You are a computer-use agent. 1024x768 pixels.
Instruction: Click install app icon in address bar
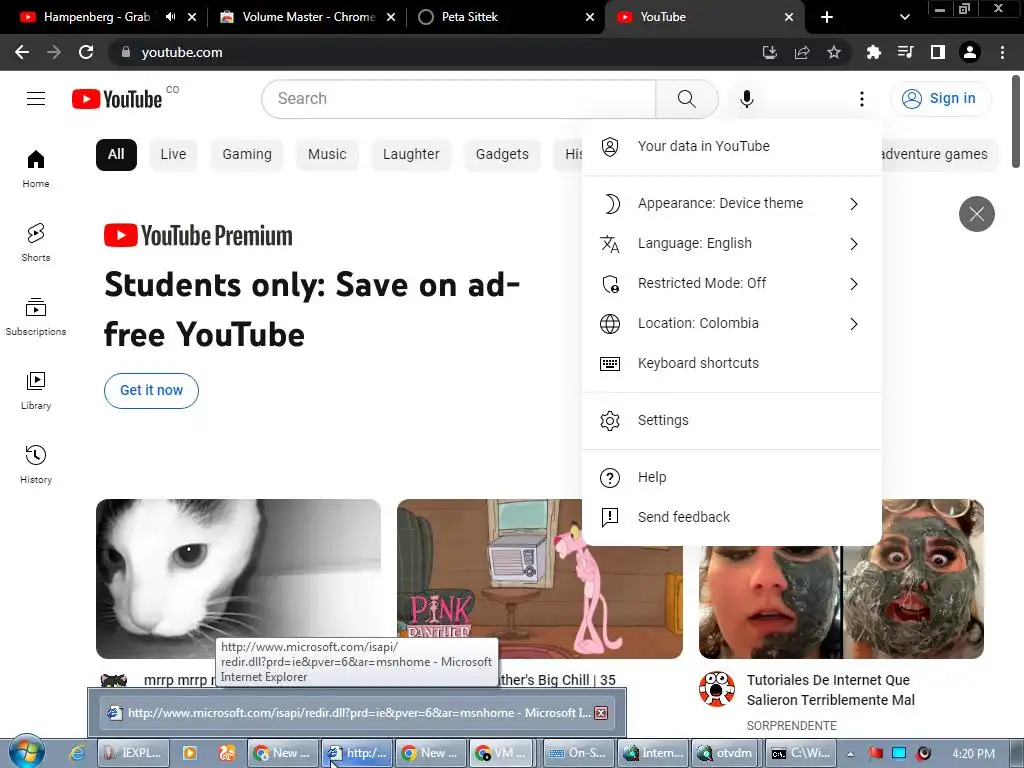tap(770, 52)
